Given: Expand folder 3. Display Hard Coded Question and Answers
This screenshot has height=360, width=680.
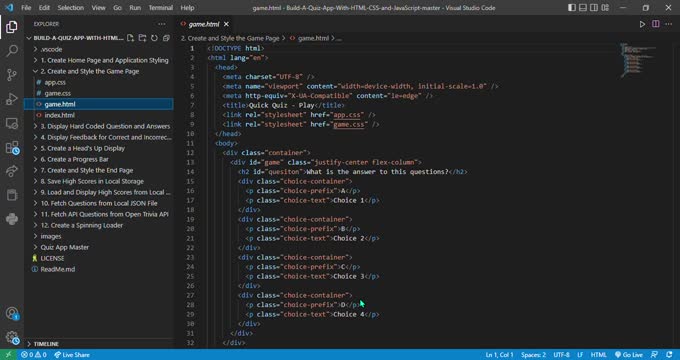Looking at the screenshot, I should coord(99,126).
